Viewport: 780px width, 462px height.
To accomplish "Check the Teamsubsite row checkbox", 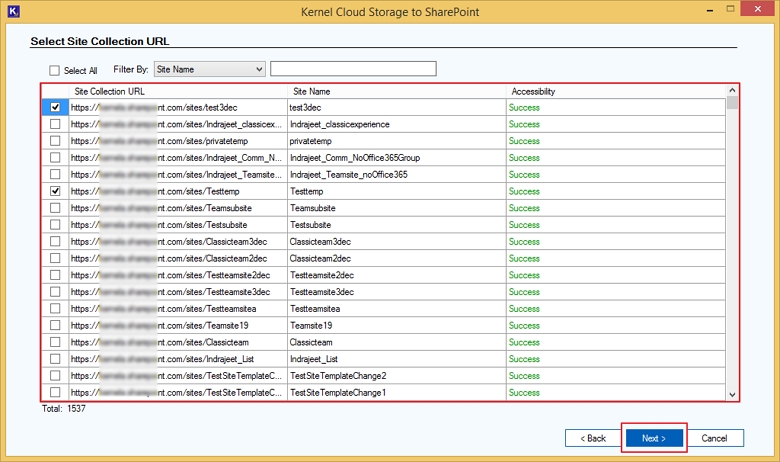I will pyautogui.click(x=55, y=207).
